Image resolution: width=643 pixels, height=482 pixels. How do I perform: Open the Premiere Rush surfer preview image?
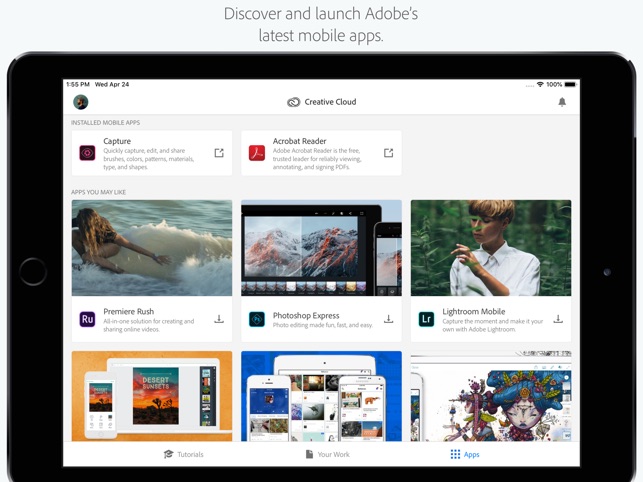(152, 248)
